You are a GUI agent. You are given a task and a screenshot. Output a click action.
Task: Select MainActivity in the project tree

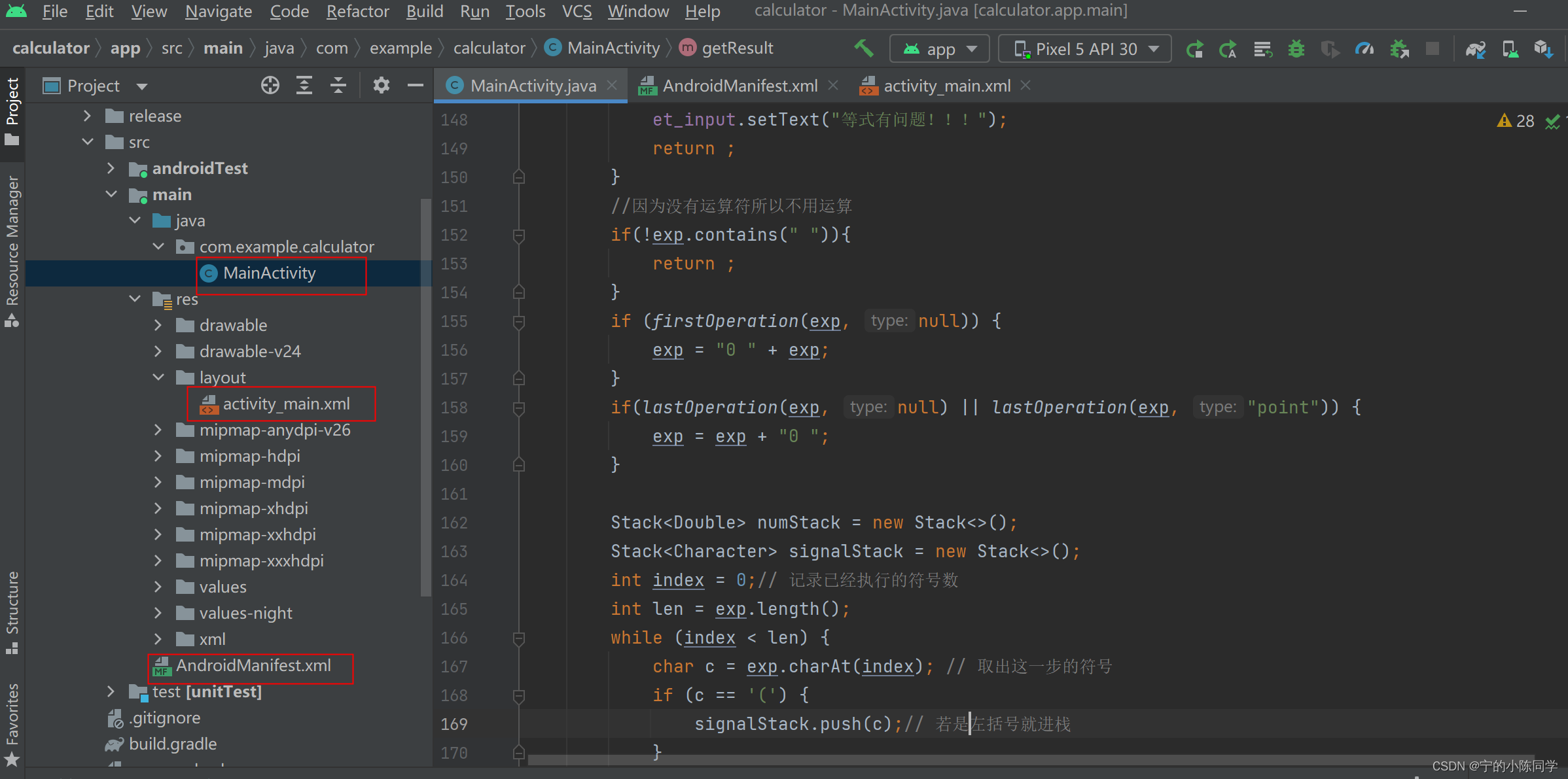(x=269, y=273)
